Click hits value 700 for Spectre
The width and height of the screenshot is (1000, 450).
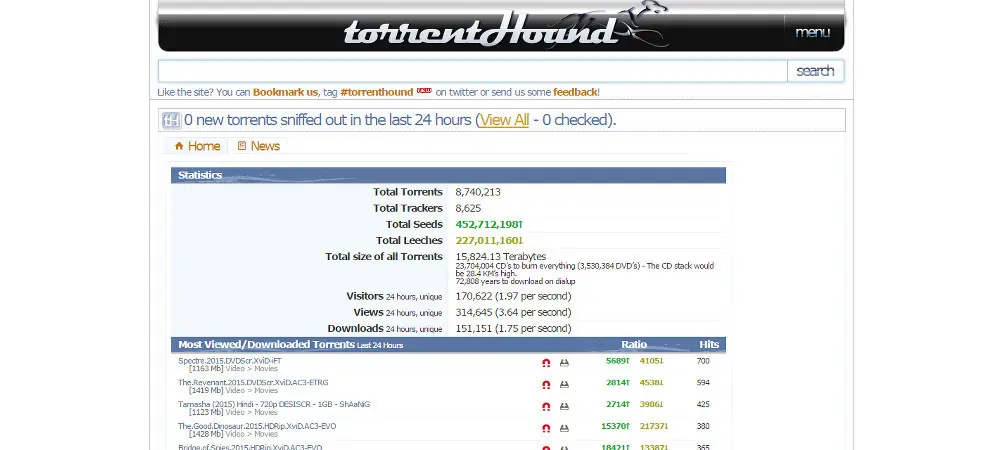tap(703, 361)
